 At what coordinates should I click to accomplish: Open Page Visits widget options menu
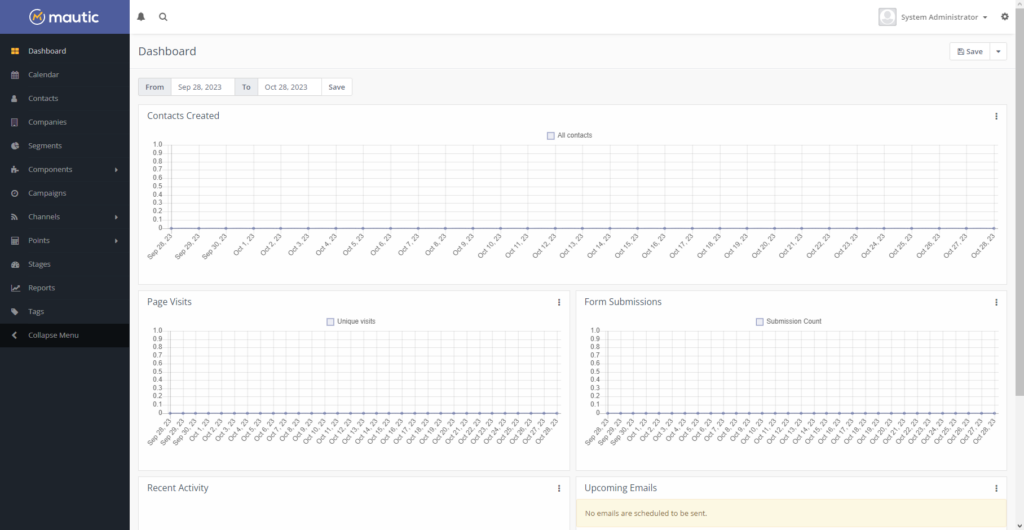point(559,302)
